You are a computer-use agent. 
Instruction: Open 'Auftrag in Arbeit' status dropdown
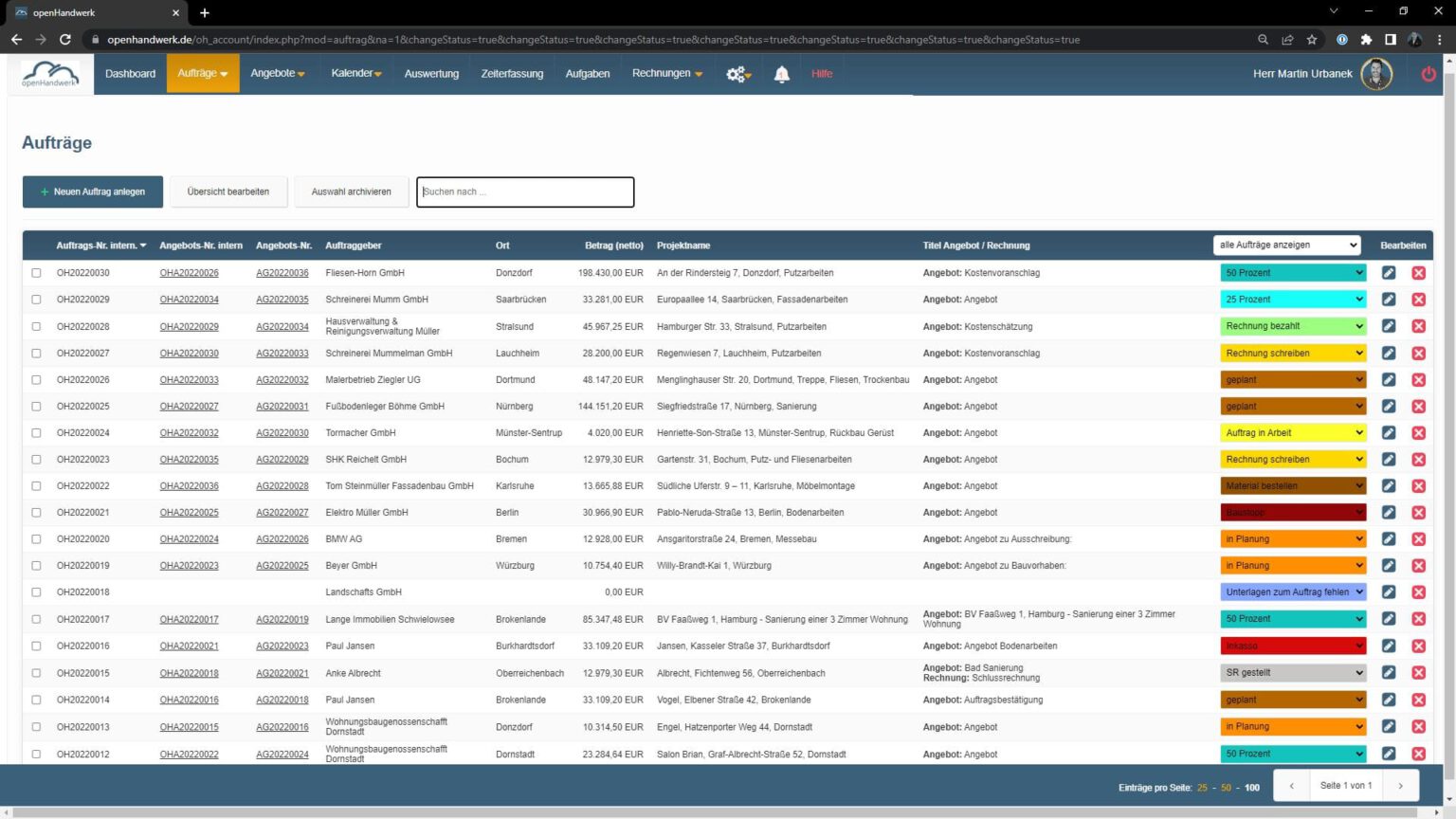pos(1292,433)
